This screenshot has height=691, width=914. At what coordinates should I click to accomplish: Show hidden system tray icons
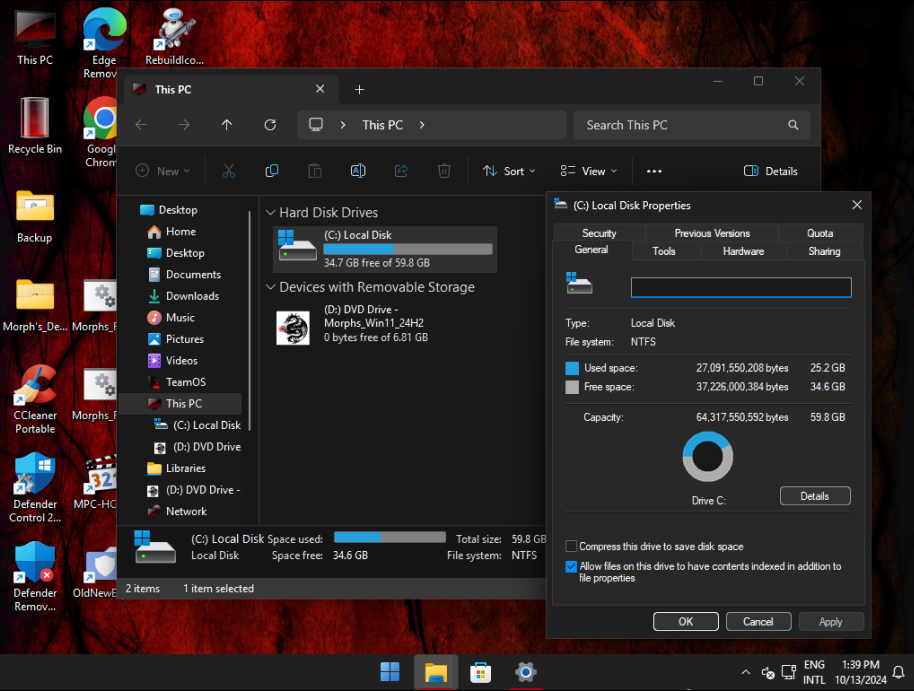(746, 672)
